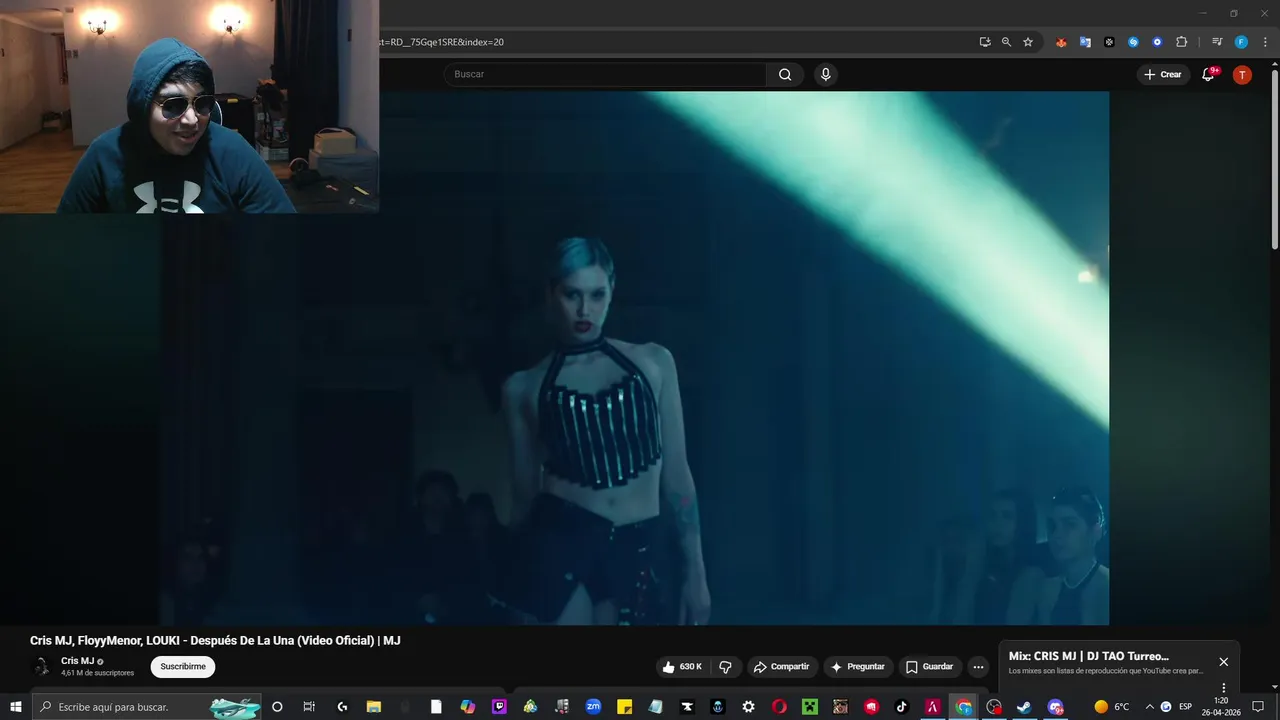Image resolution: width=1280 pixels, height=720 pixels.
Task: Open Task View on taskbar
Action: pos(309,707)
